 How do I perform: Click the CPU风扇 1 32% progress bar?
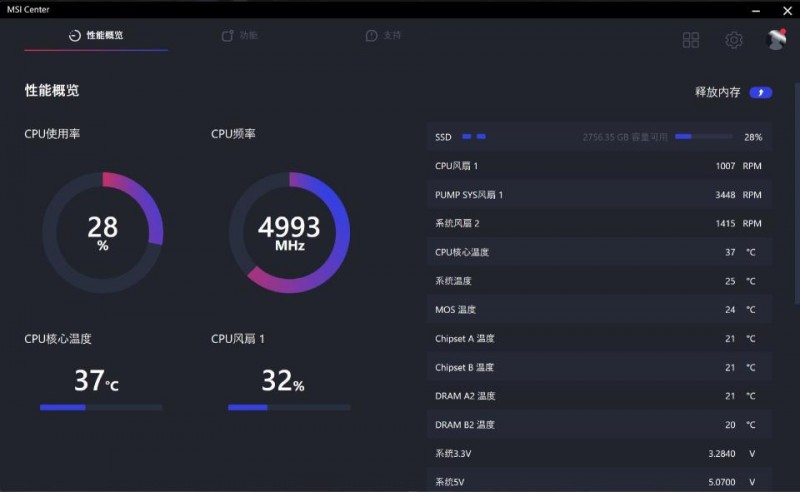click(x=289, y=407)
